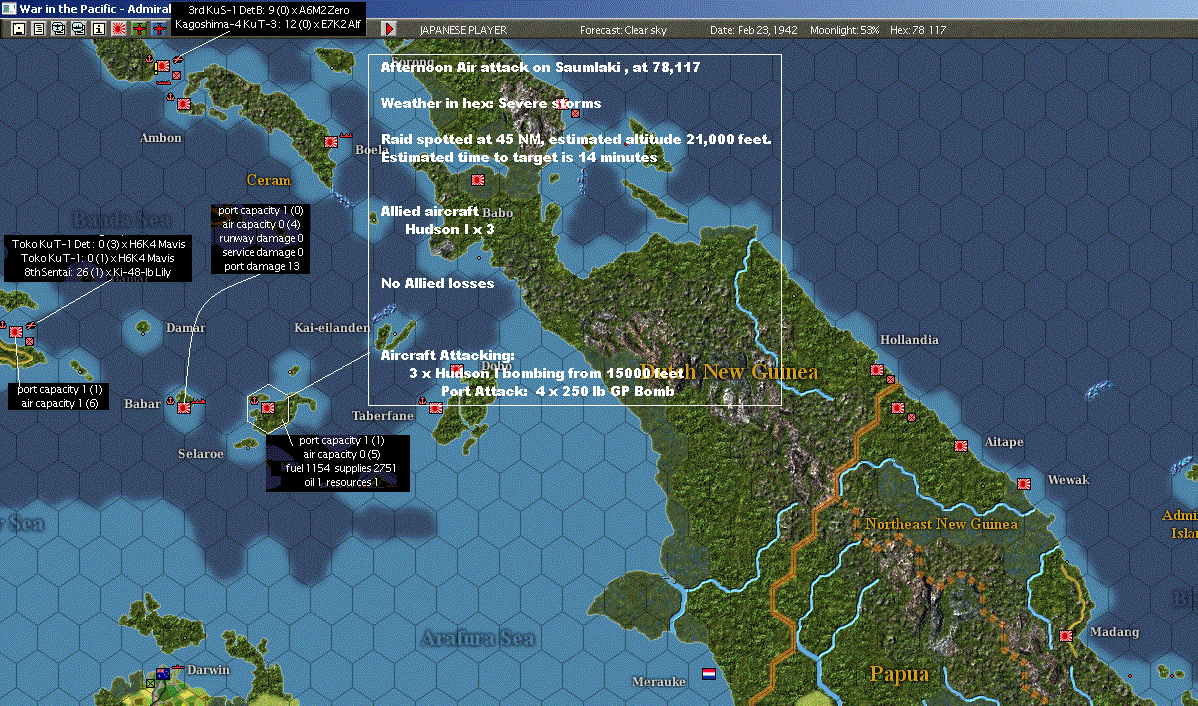Click the 'Moonlight: 53%' status text
The width and height of the screenshot is (1198, 706).
point(844,30)
